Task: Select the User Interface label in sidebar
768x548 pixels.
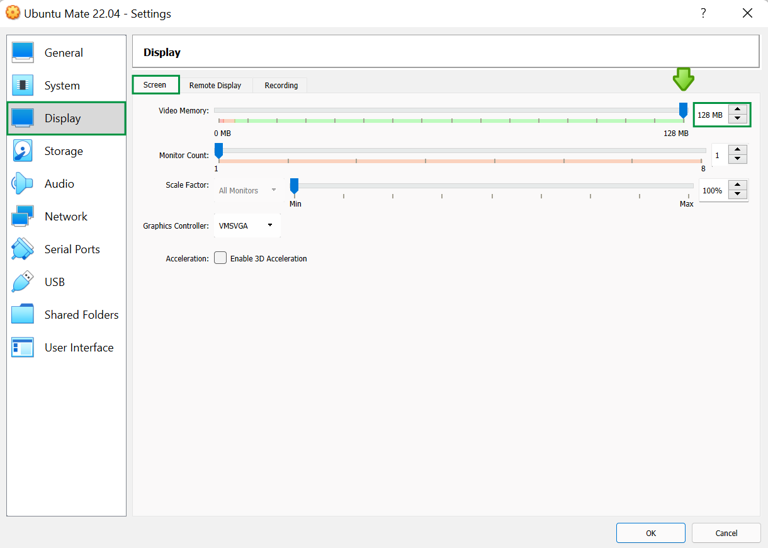Action: coord(79,348)
